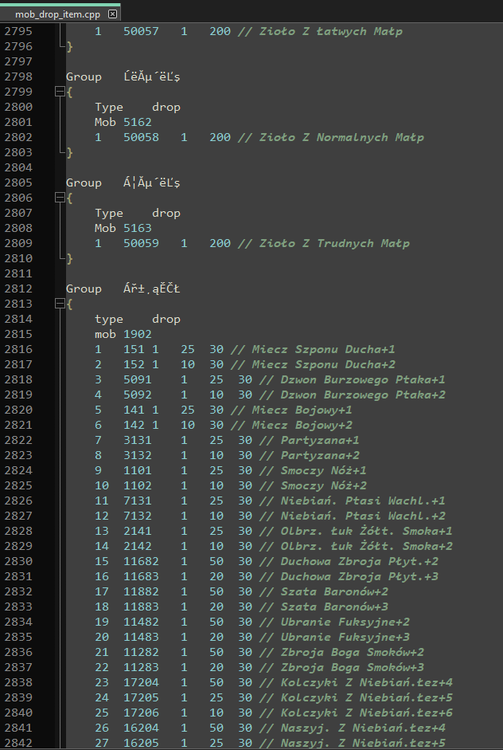Image resolution: width=503 pixels, height=750 pixels.
Task: Click the closing brace on line 2803
Action: click(70, 153)
